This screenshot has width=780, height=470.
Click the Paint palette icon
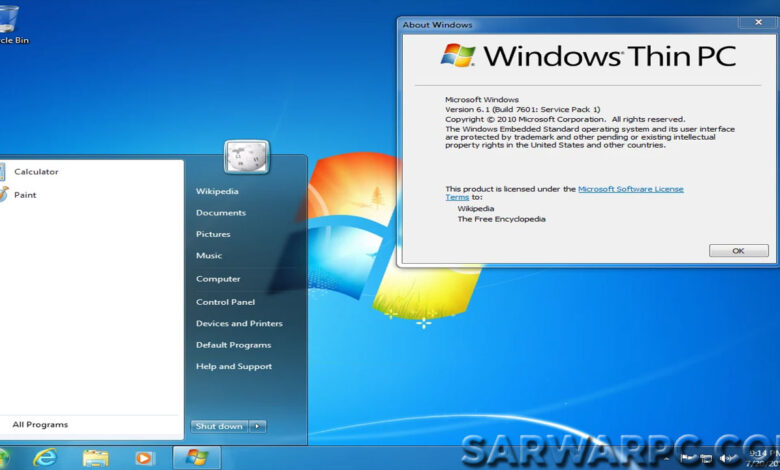3,194
